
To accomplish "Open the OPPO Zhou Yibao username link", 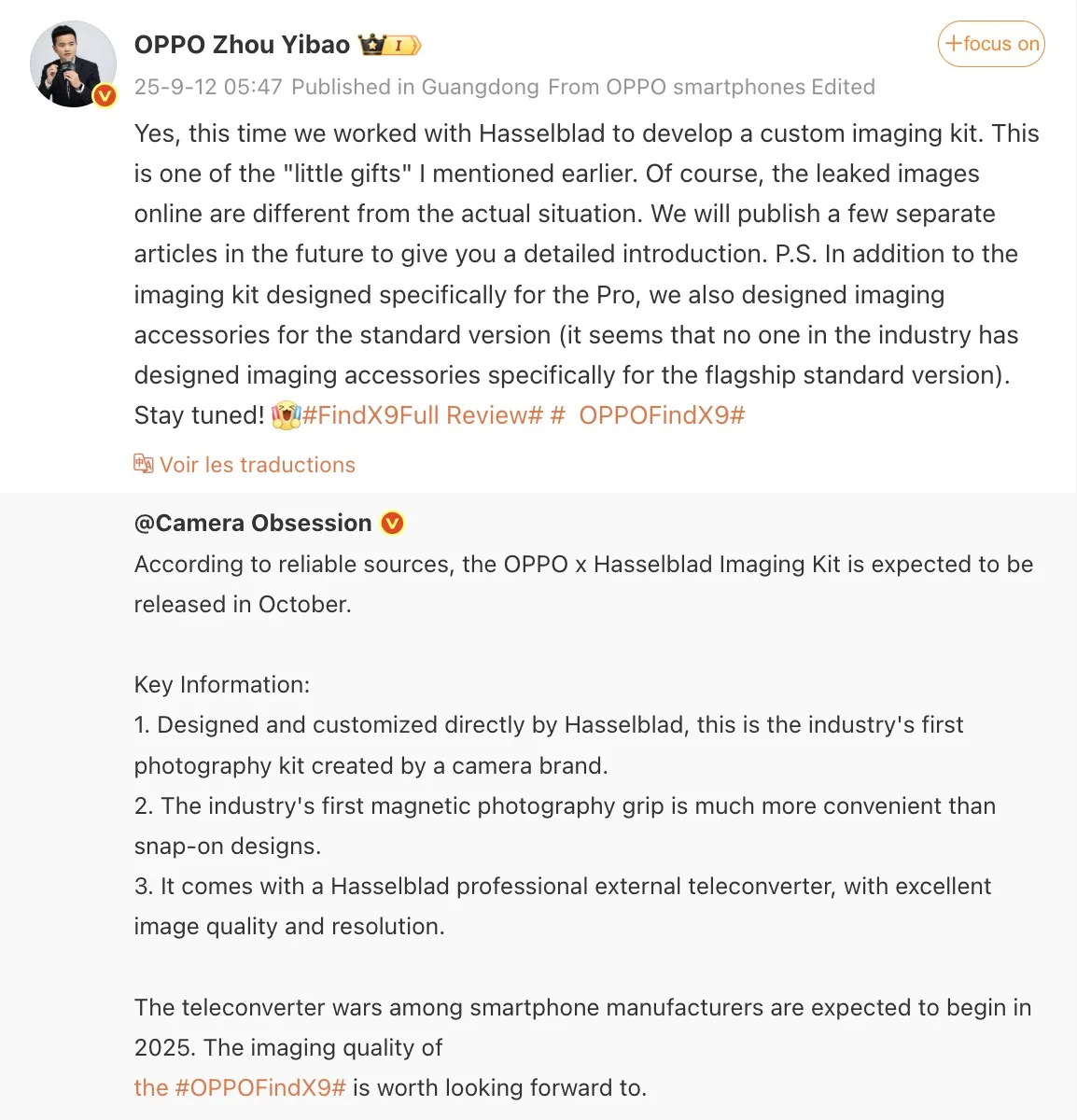I will point(242,45).
